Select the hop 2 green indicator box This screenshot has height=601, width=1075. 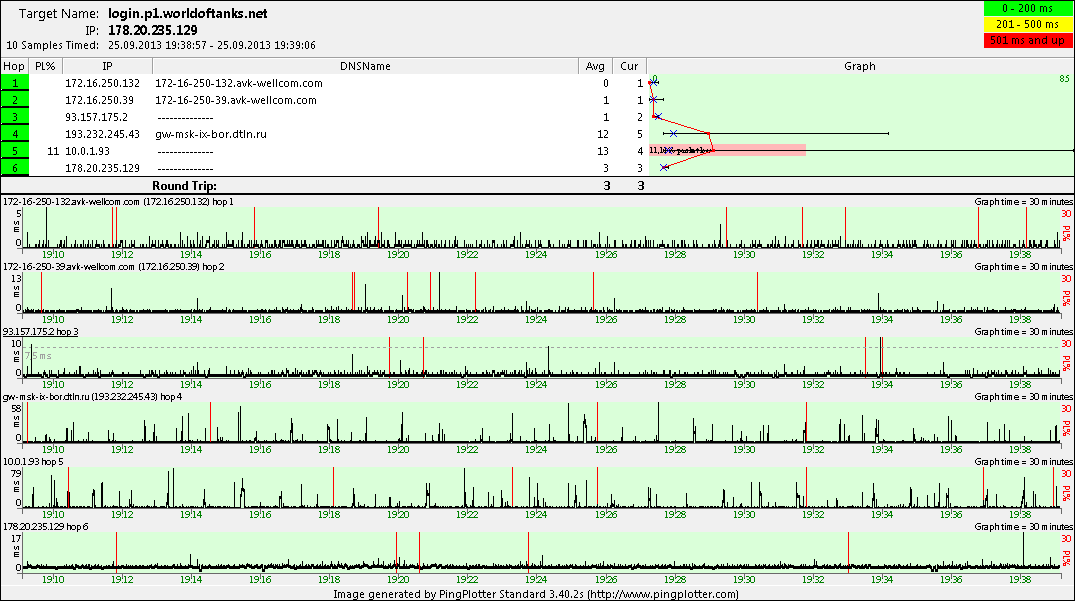14,100
